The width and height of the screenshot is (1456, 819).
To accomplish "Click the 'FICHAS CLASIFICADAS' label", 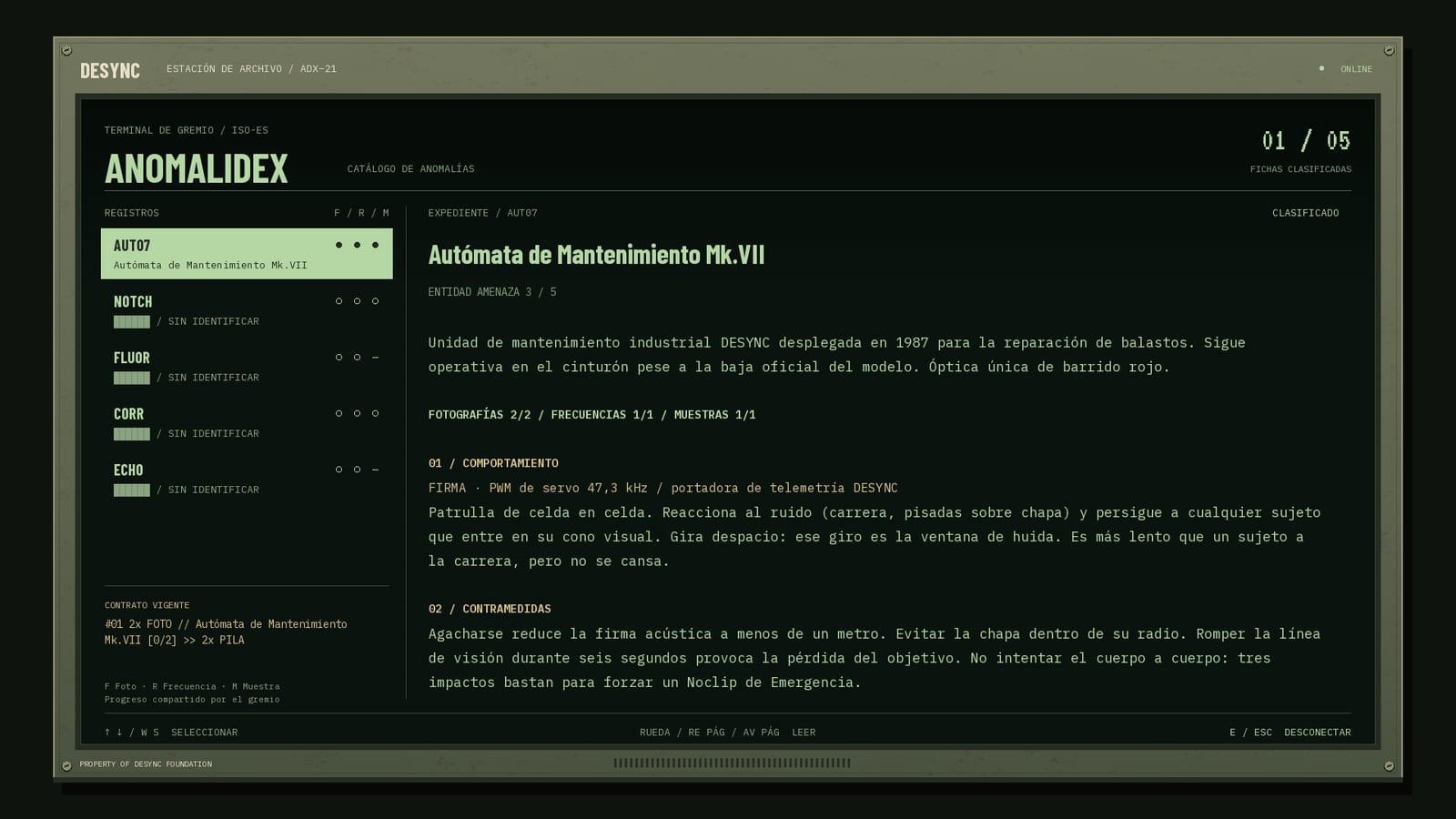I will coord(1300,169).
